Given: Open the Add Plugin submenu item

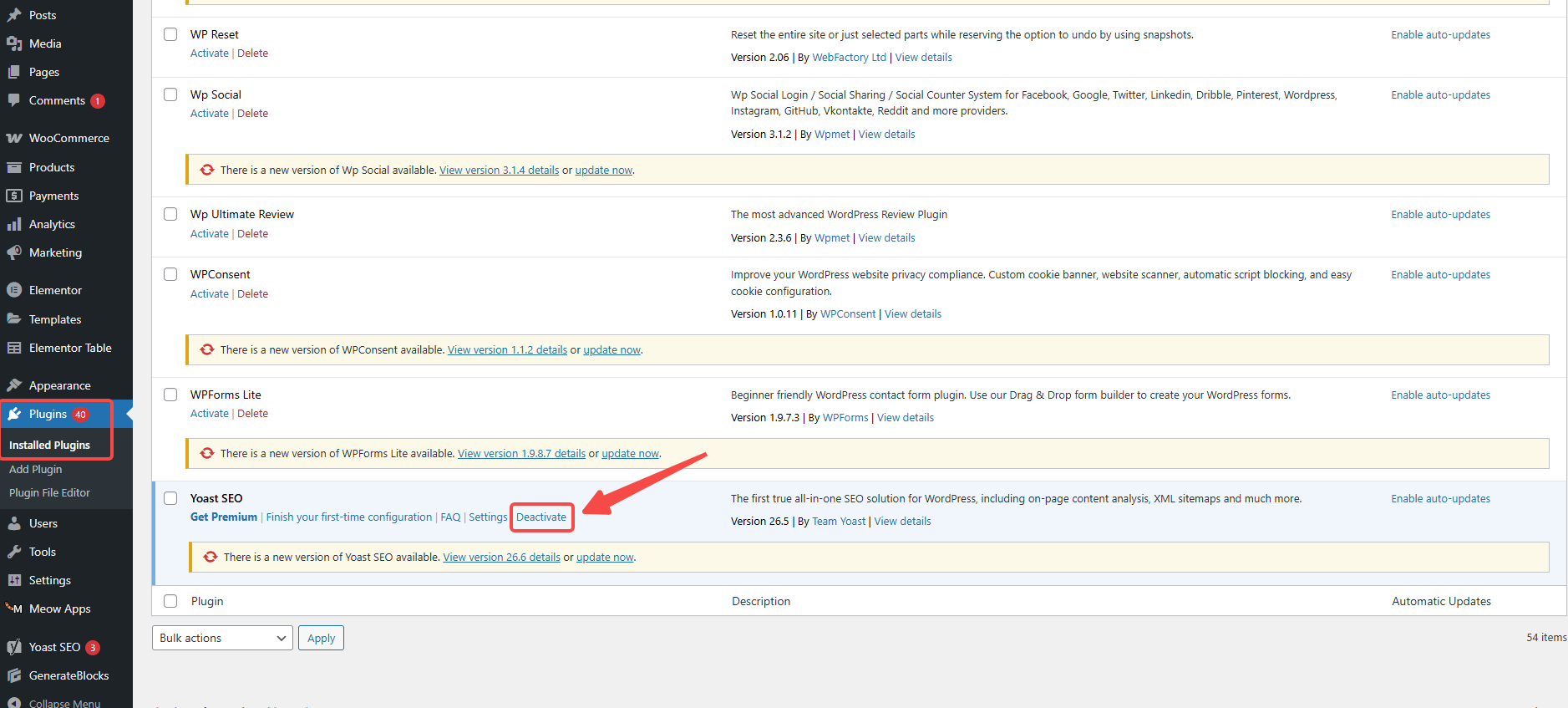Looking at the screenshot, I should pyautogui.click(x=35, y=469).
